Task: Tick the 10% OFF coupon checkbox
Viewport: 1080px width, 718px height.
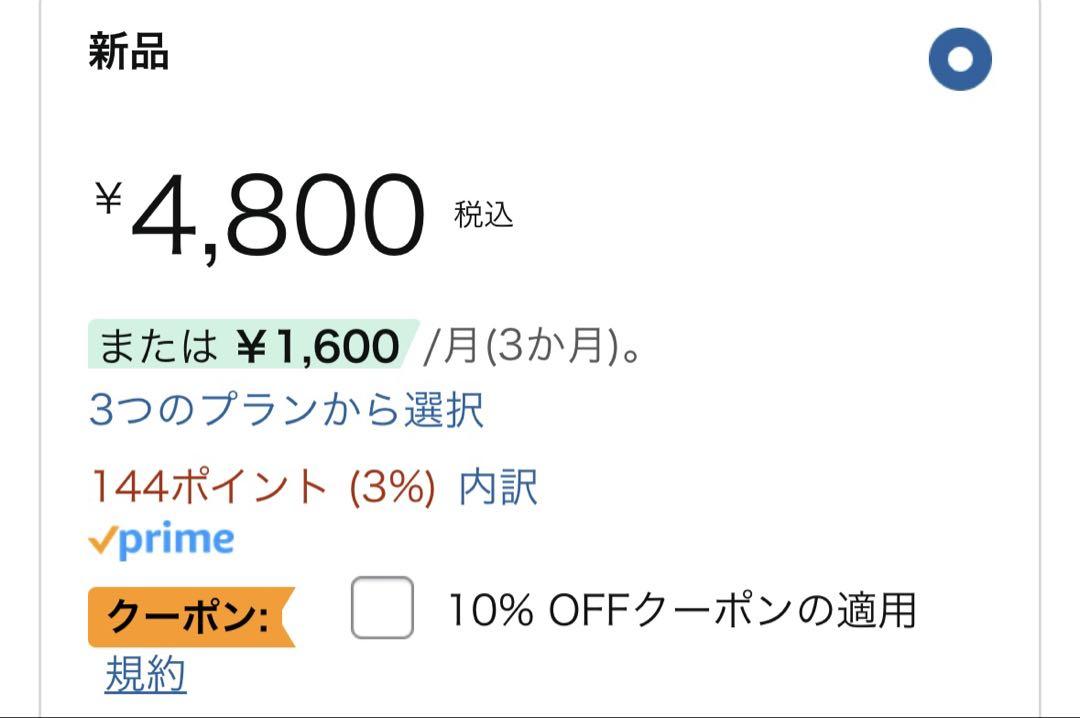Action: pyautogui.click(x=382, y=608)
